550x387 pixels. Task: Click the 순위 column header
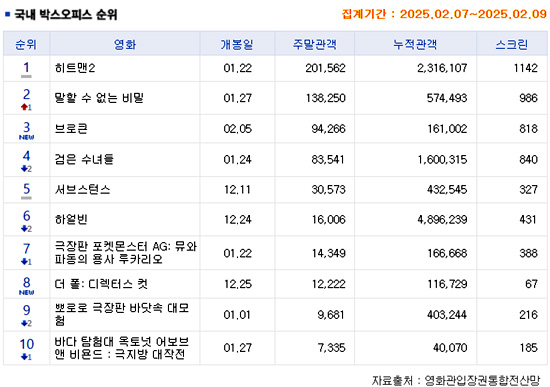(26, 44)
